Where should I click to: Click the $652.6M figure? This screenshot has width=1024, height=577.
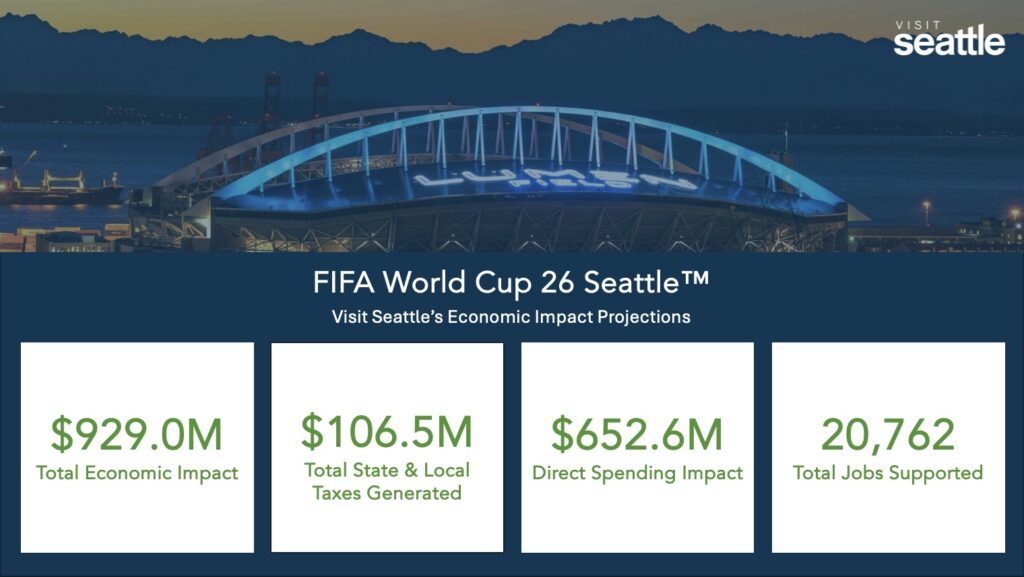pyautogui.click(x=637, y=434)
